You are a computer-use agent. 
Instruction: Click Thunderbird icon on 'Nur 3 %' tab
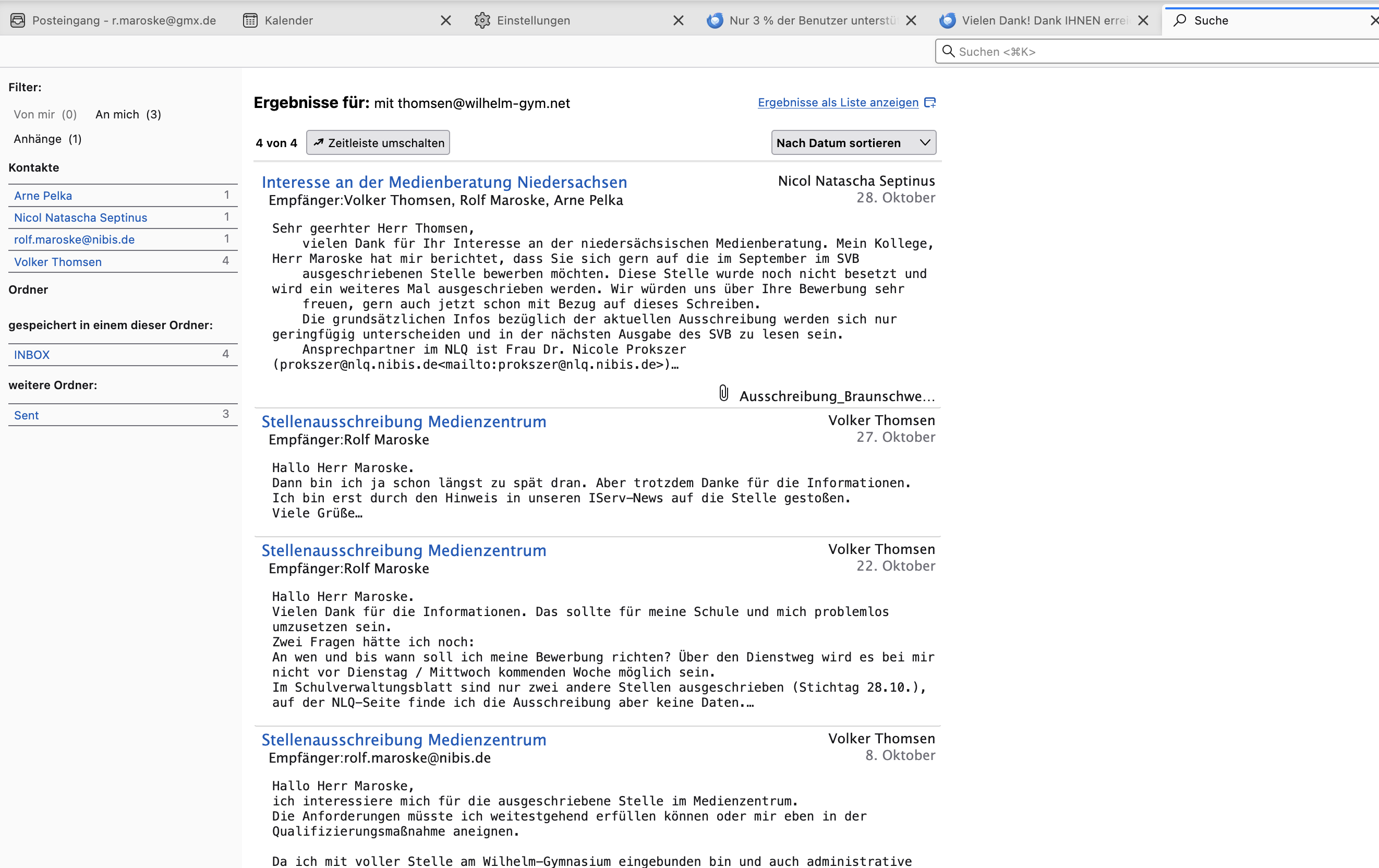click(x=715, y=21)
